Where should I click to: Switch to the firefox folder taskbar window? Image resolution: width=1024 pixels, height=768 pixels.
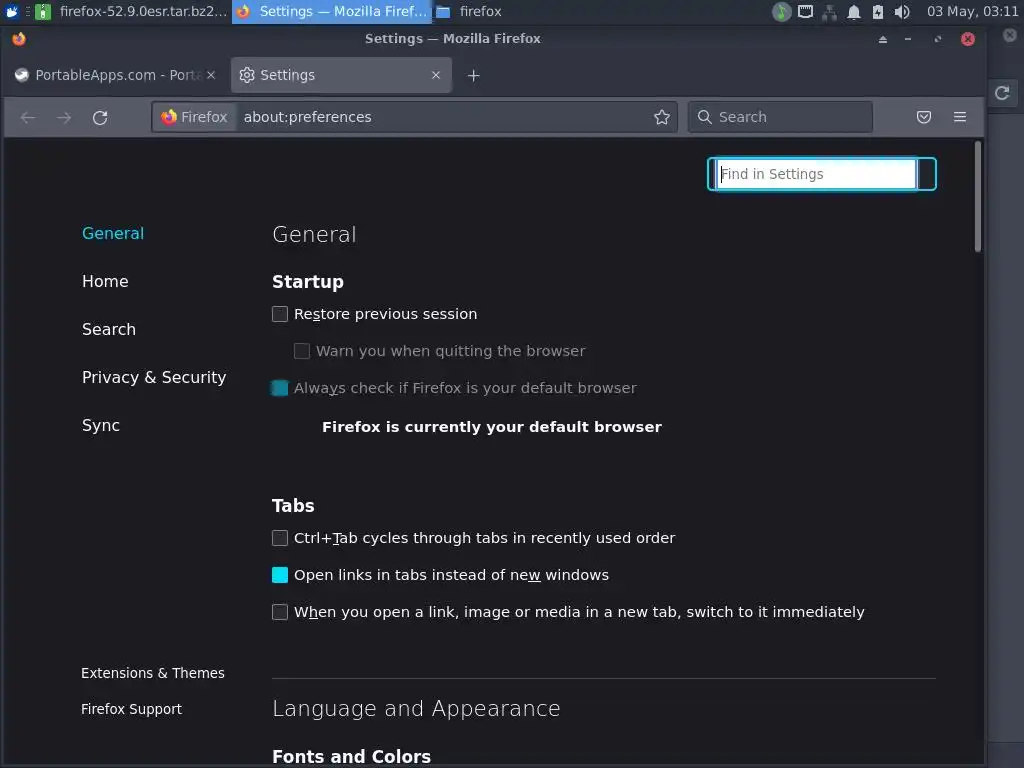[x=470, y=12]
